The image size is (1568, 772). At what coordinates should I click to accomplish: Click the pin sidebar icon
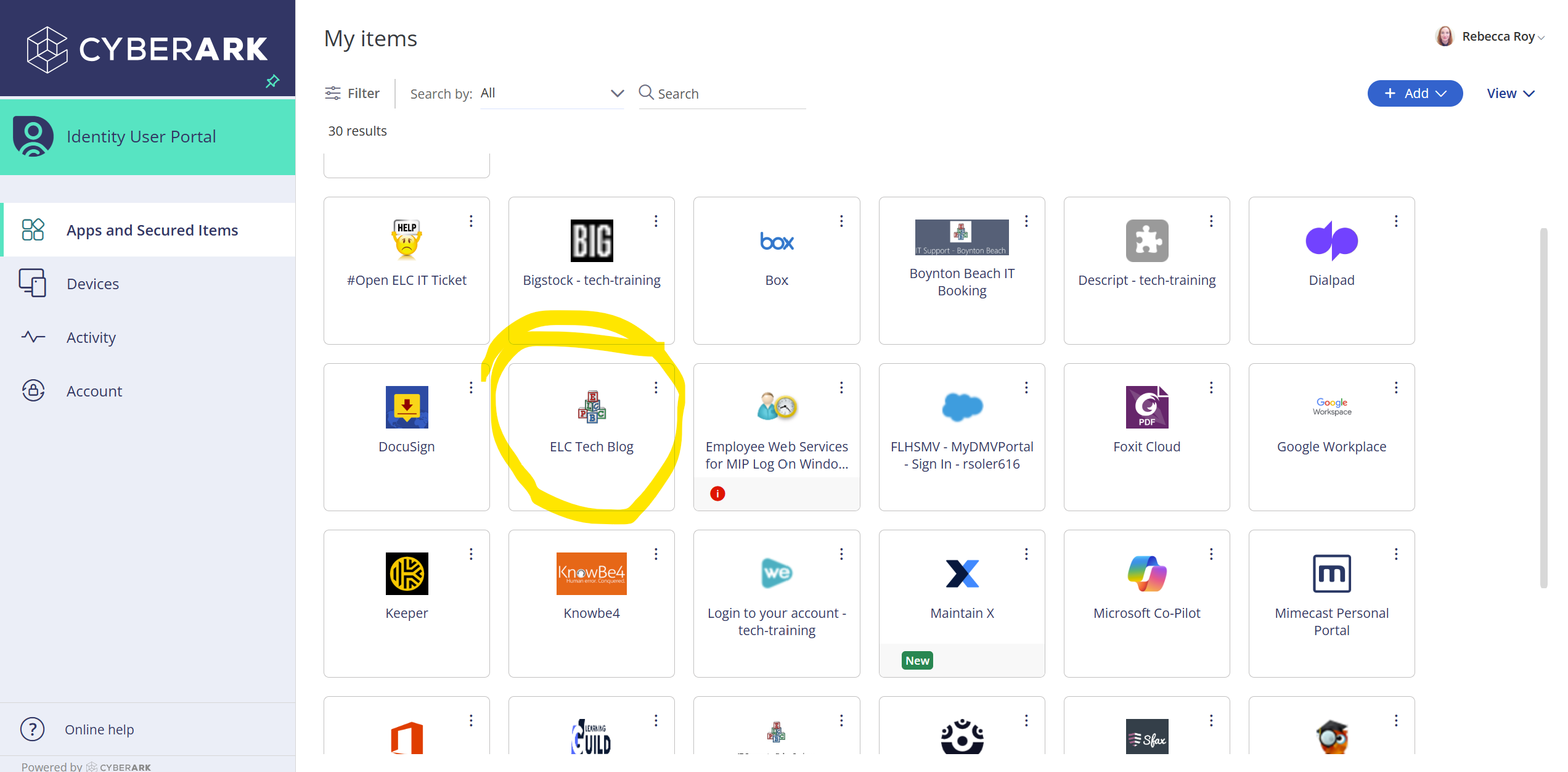272,81
